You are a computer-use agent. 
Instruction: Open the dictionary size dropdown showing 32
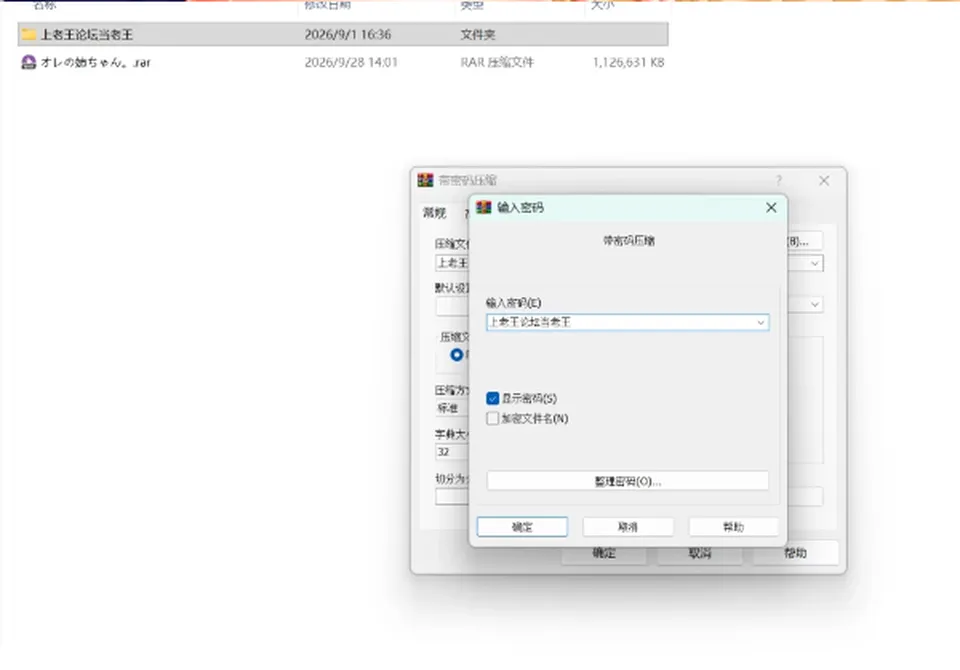tap(452, 452)
